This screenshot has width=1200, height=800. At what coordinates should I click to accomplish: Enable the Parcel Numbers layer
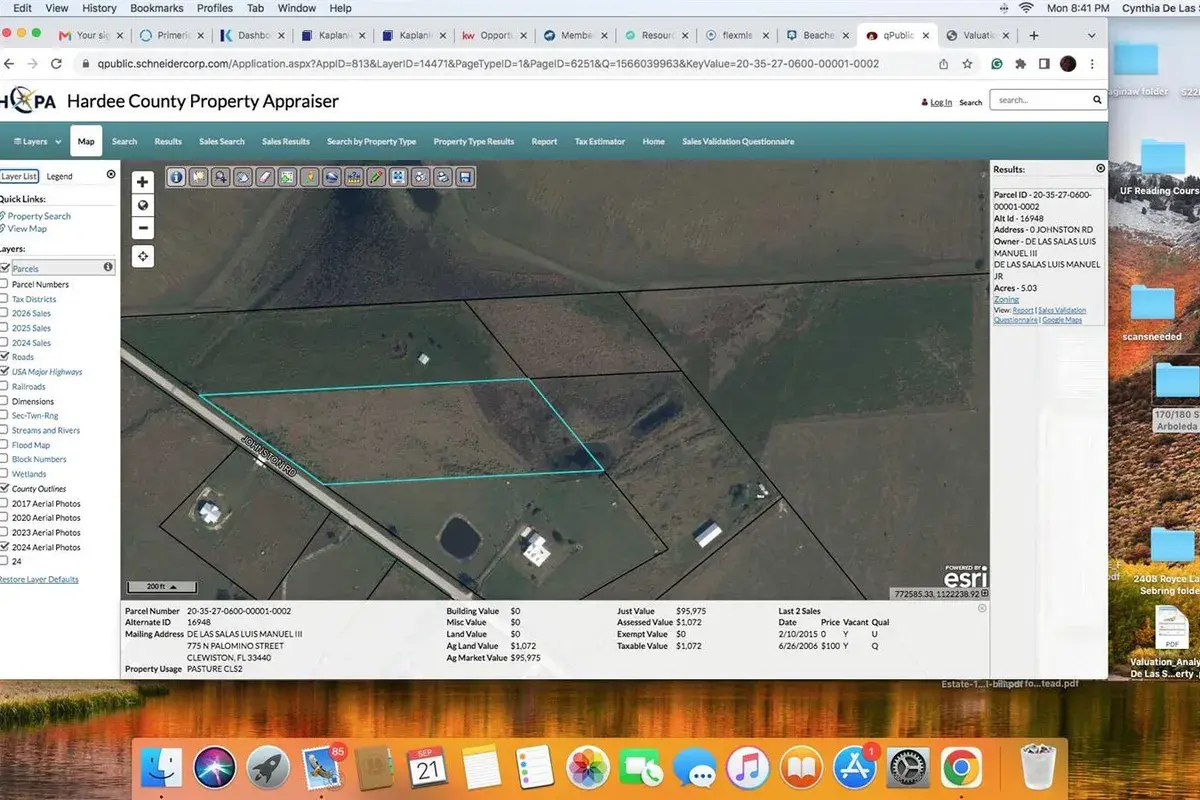click(x=5, y=284)
